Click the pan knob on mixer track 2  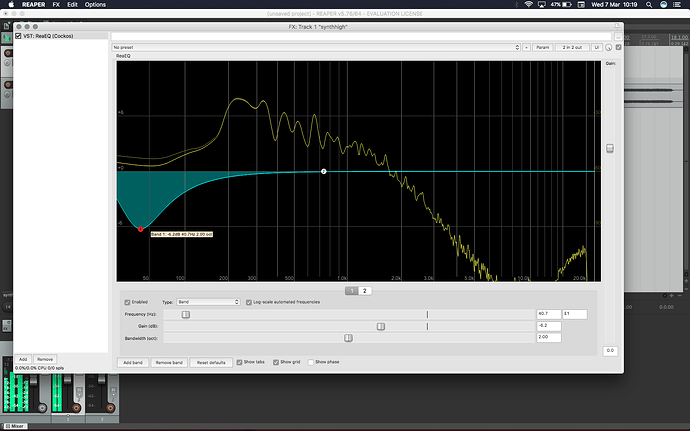pyautogui.click(x=111, y=408)
